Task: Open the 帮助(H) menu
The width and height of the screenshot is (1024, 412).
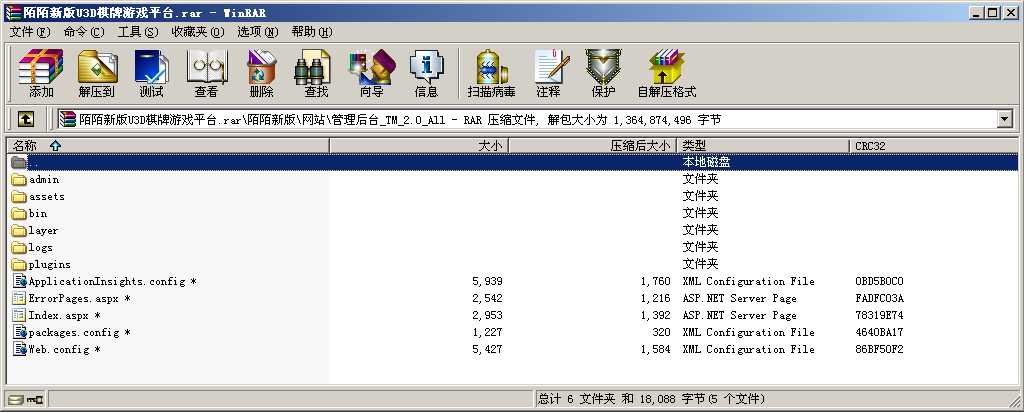Action: click(312, 32)
